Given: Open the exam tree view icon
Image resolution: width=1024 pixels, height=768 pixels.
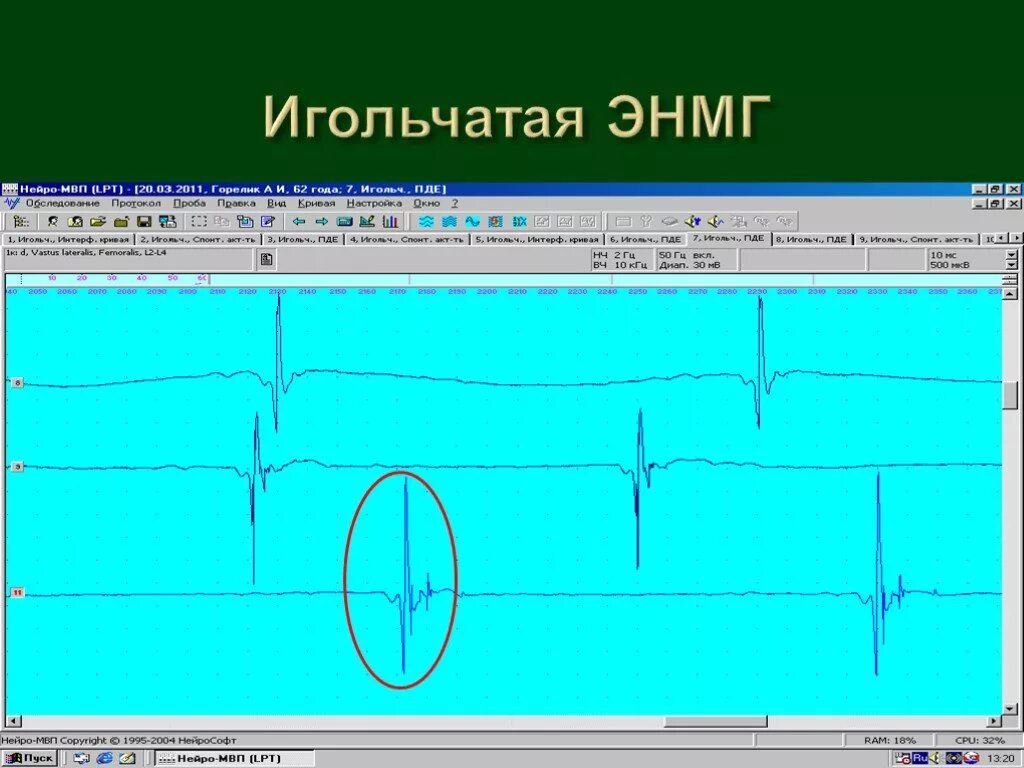Looking at the screenshot, I should 21,221.
